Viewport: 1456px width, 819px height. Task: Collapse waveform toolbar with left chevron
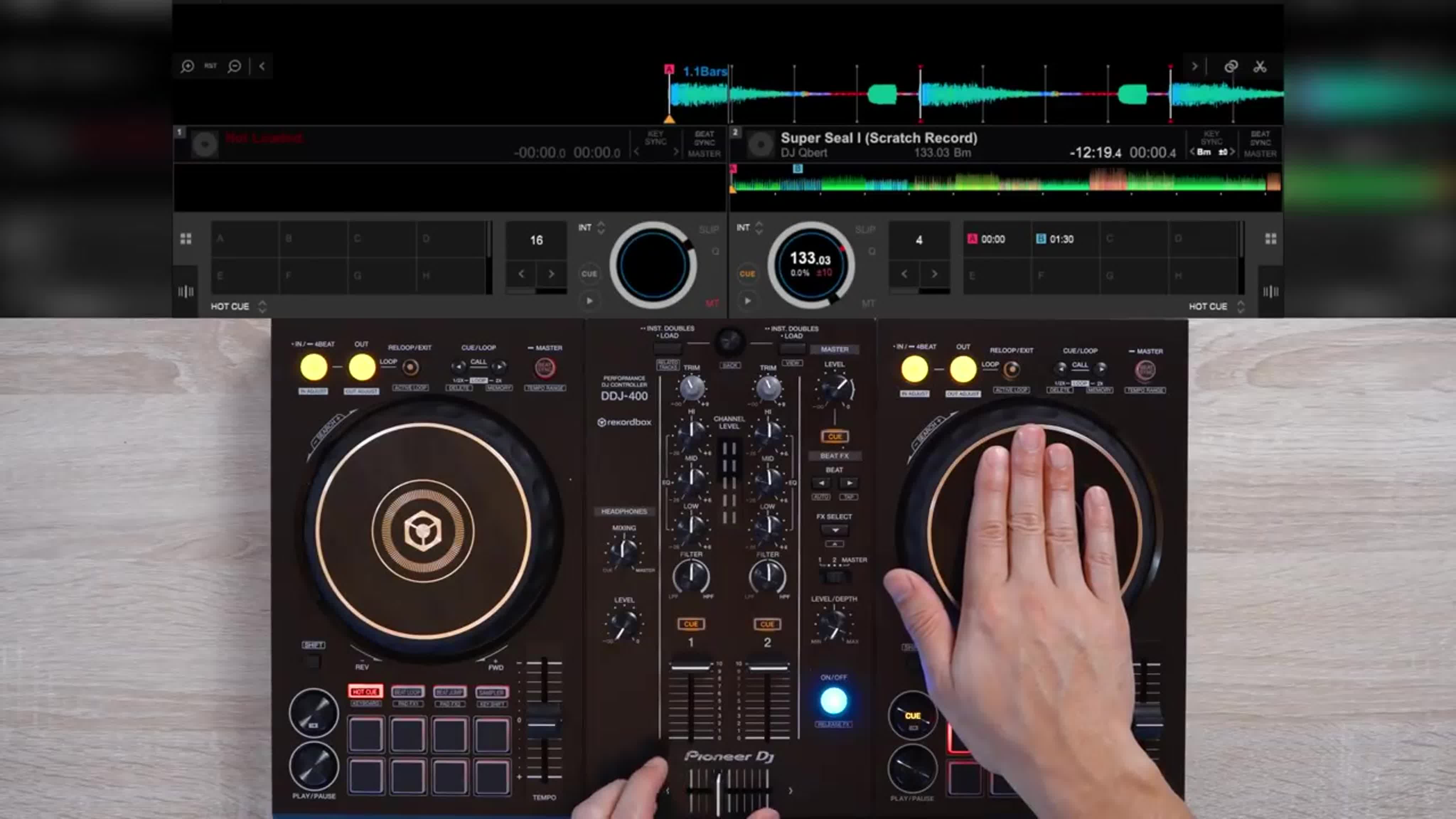click(262, 66)
